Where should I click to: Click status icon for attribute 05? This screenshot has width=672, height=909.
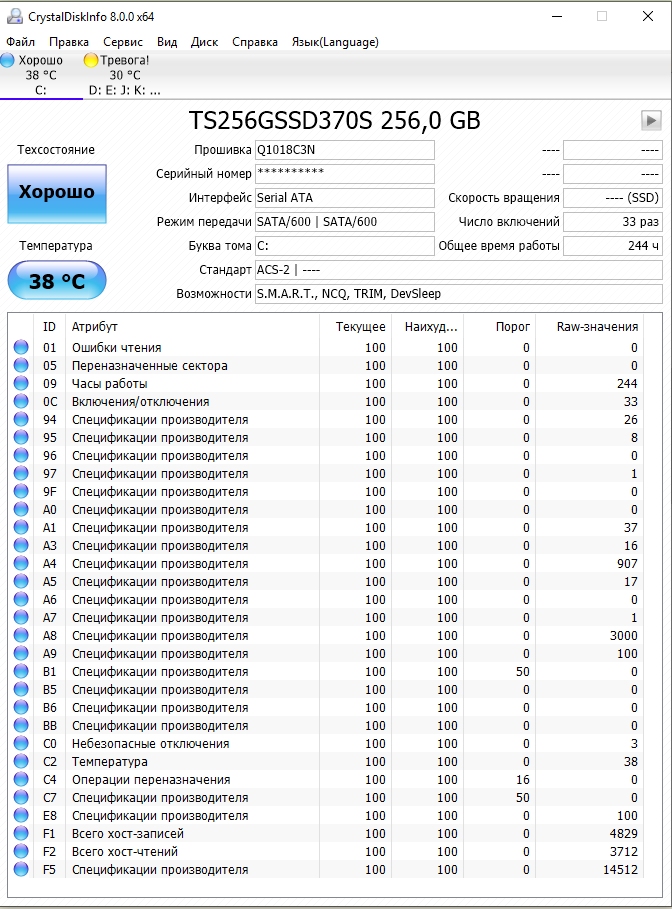click(x=21, y=365)
